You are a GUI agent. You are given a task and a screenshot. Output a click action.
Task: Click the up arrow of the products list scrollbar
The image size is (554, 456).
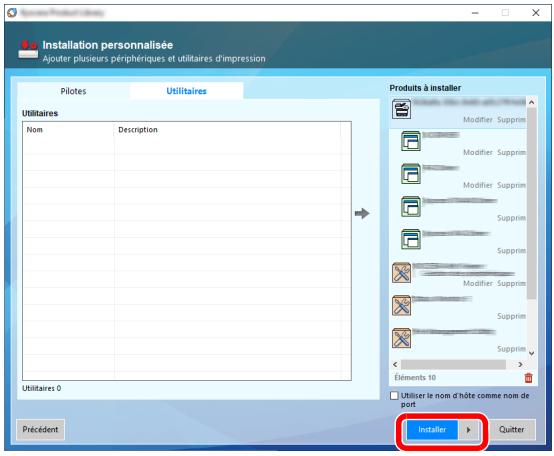531,102
